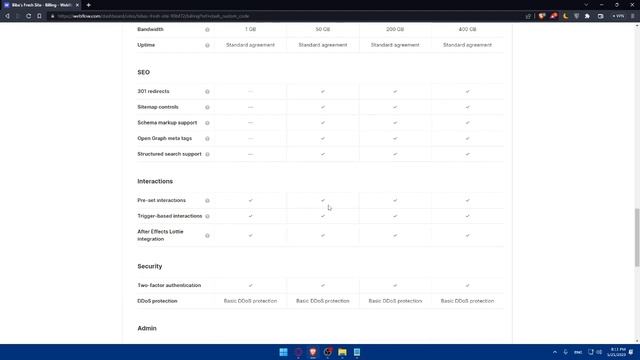Viewport: 640px width, 360px height.
Task: Click the After Effects Lottie integration info icon
Action: [207, 236]
